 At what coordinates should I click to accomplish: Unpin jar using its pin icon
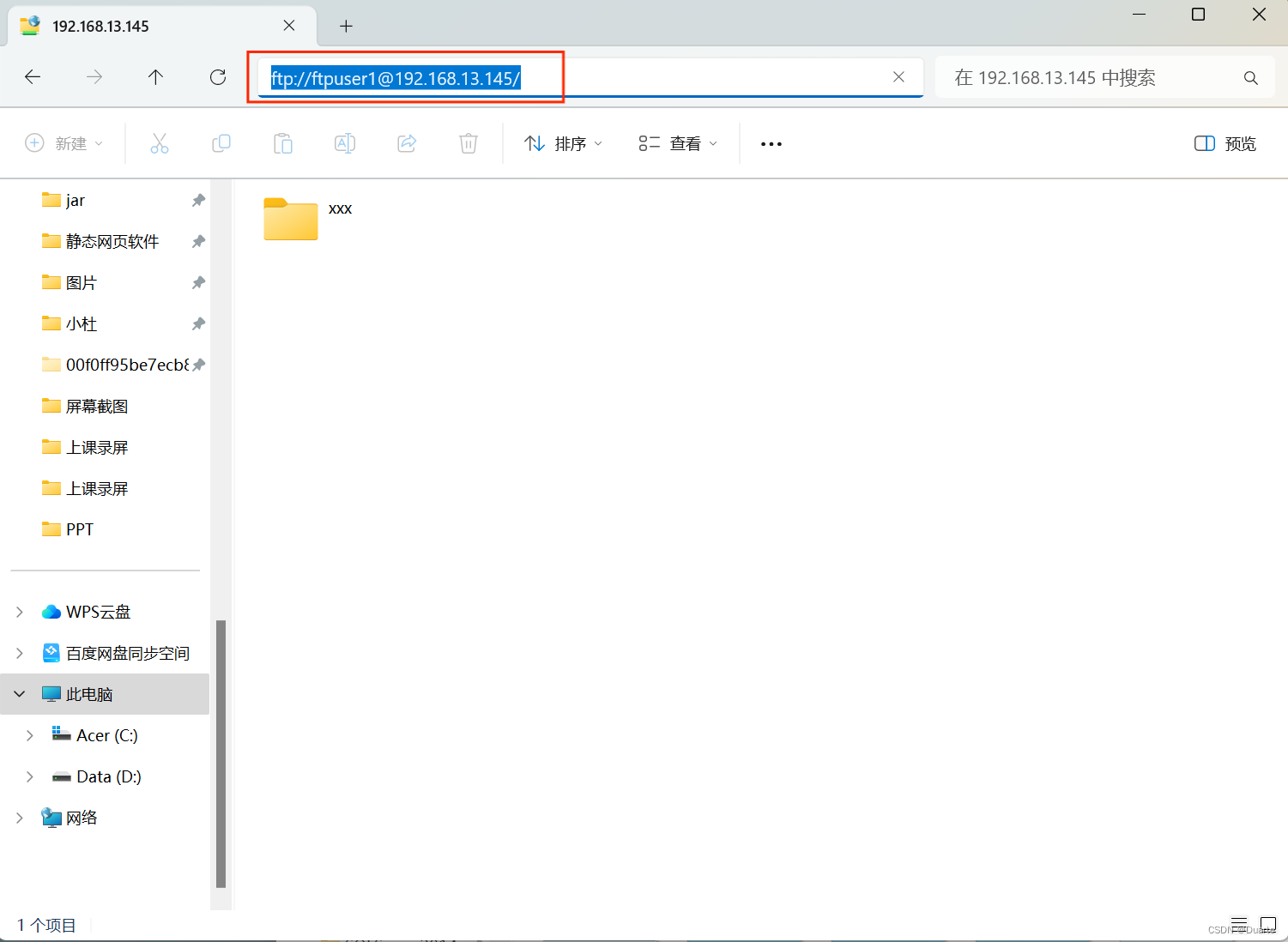coord(198,200)
